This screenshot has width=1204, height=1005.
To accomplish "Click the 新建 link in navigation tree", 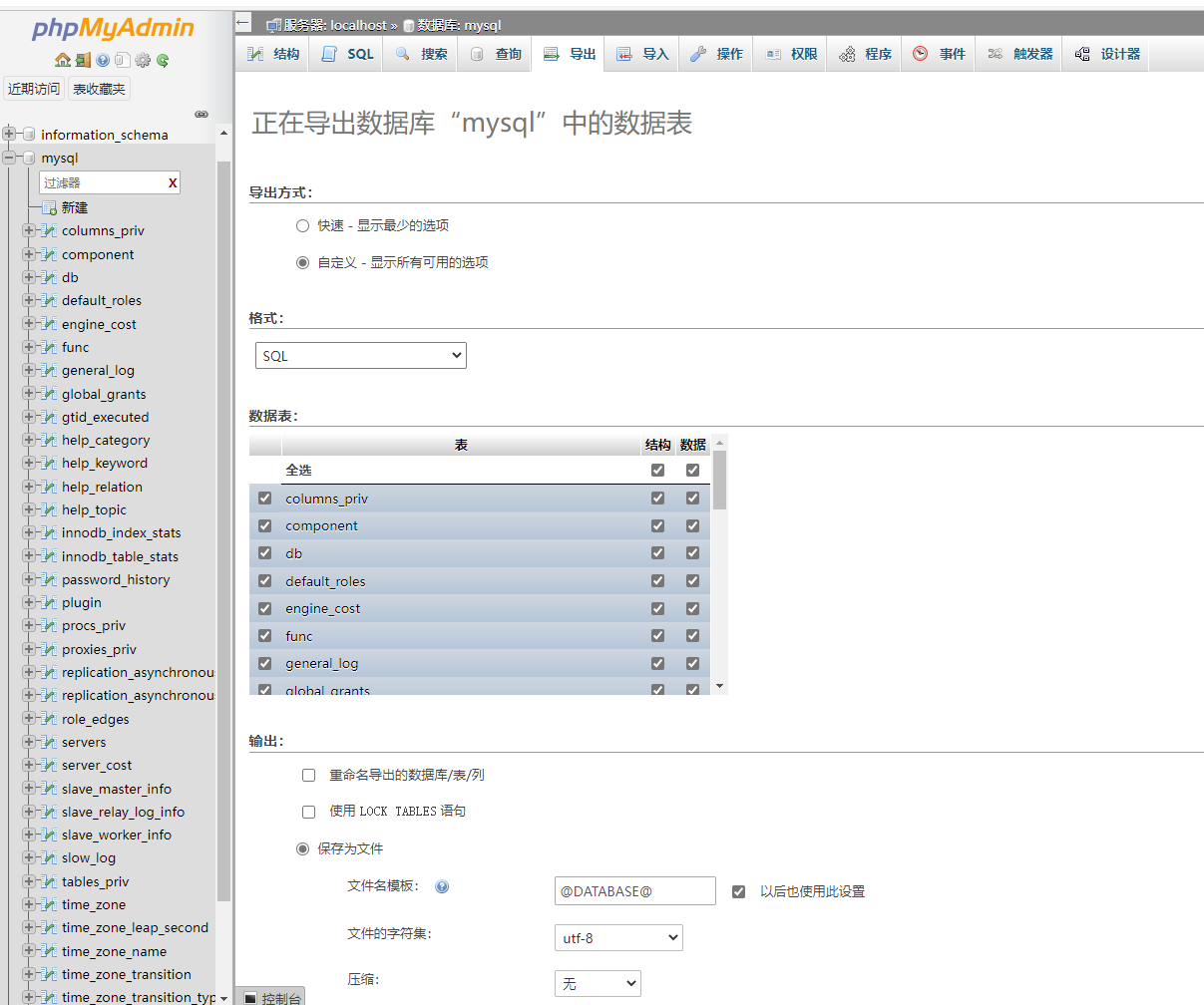I will (x=75, y=207).
